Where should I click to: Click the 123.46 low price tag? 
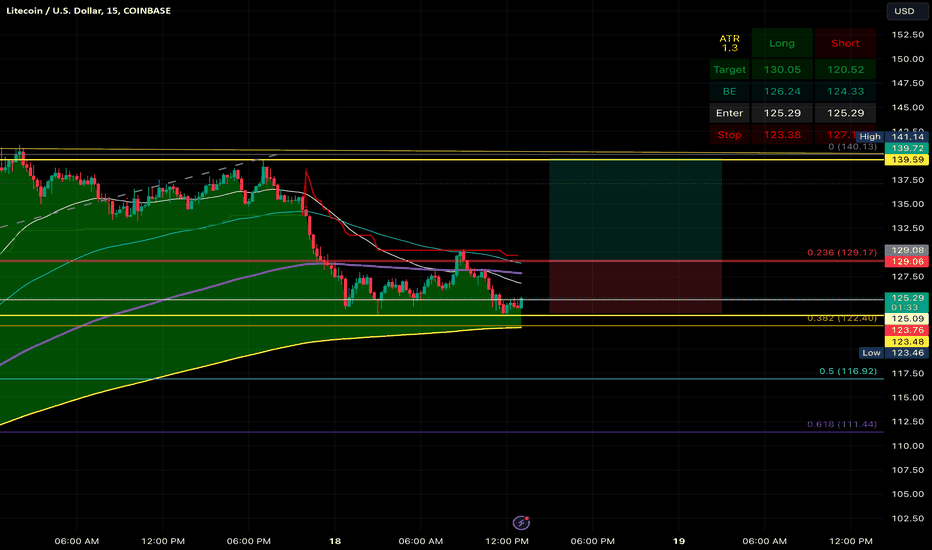coord(907,353)
